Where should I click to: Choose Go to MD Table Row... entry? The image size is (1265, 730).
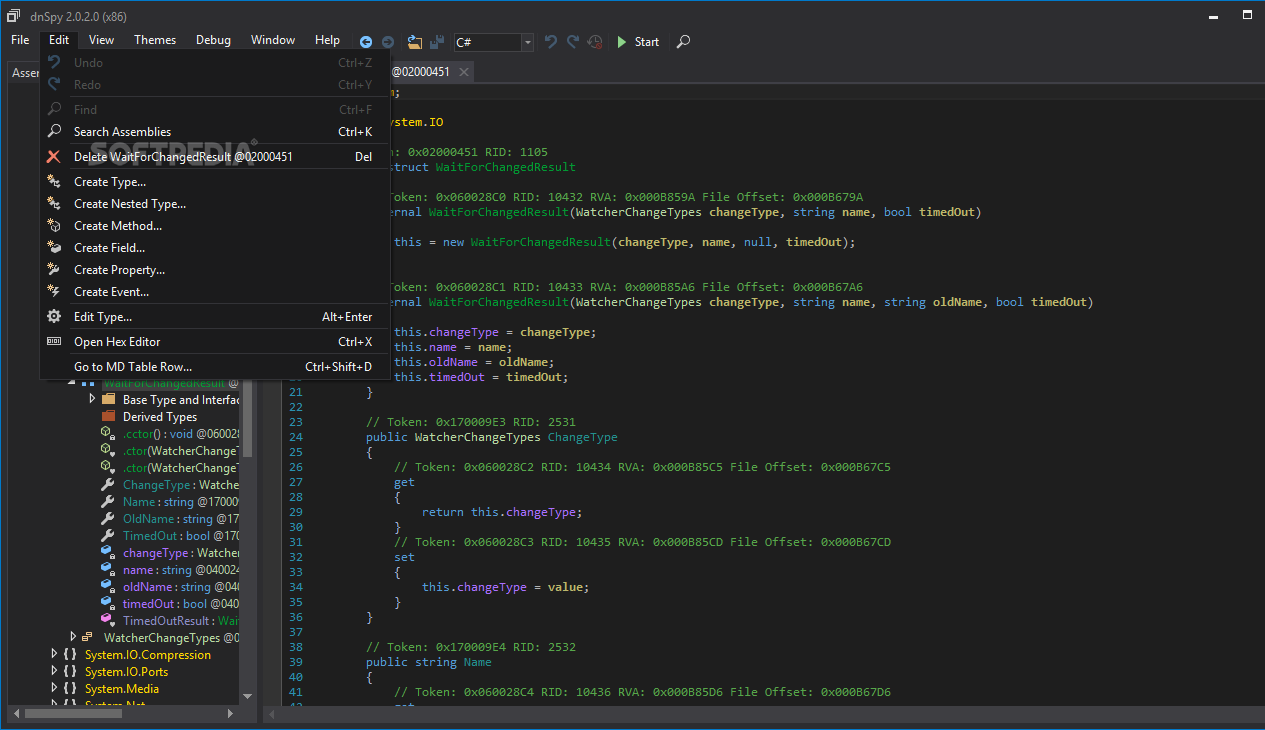click(214, 367)
